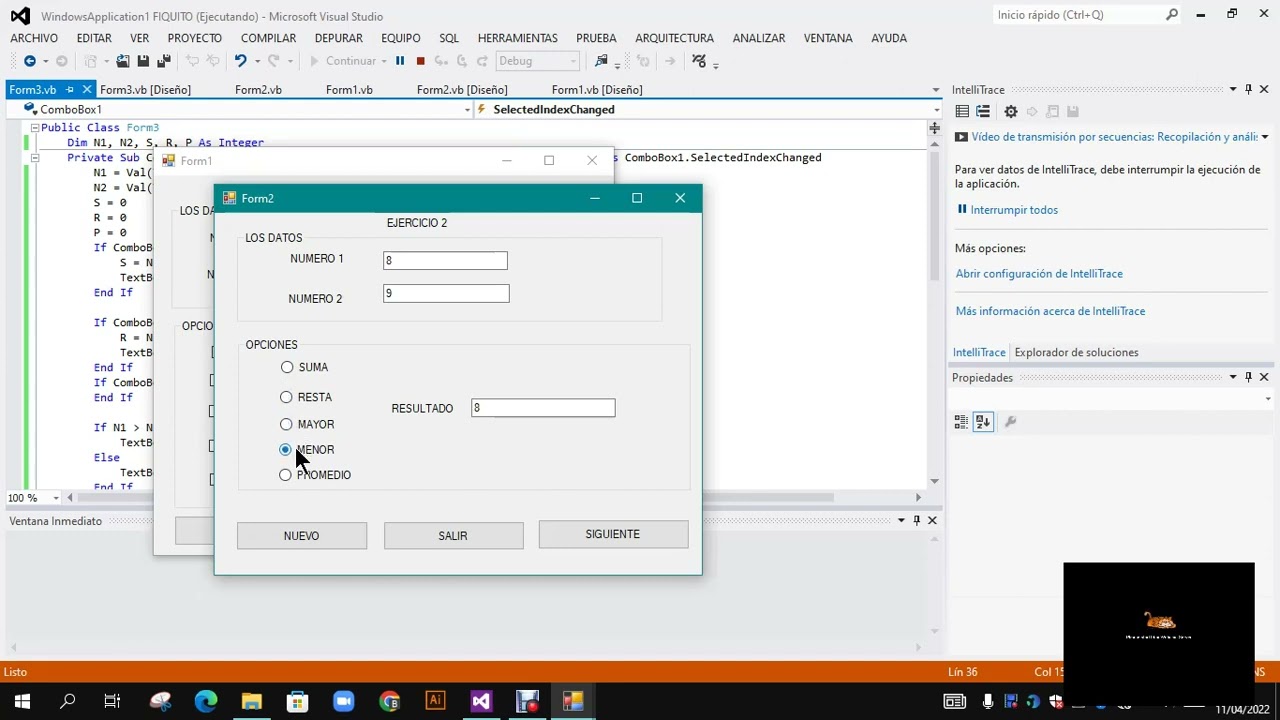Open Propiedades panel window options dropdown
The height and width of the screenshot is (720, 1280).
(1233, 377)
